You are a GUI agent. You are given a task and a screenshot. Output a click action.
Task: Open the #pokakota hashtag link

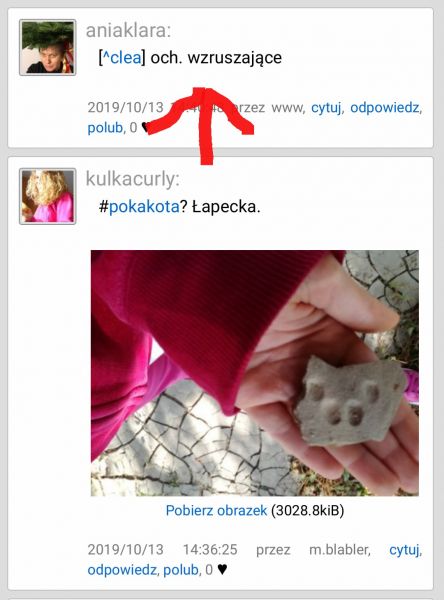(144, 207)
